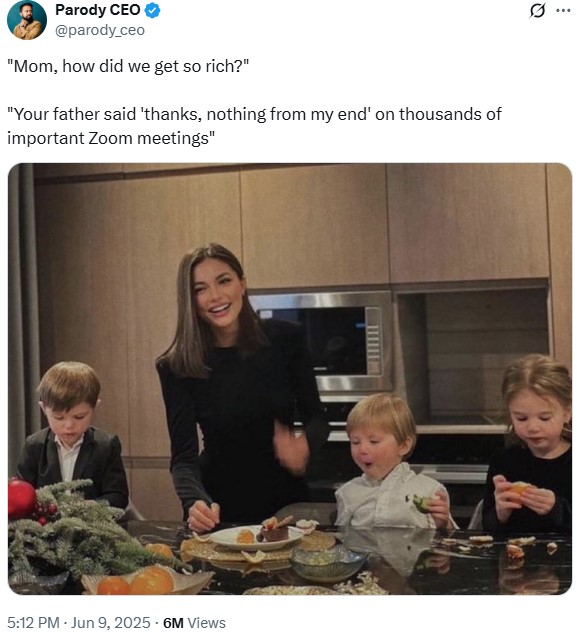
Task: Click the stainless microwave in the photo
Action: [x=320, y=341]
